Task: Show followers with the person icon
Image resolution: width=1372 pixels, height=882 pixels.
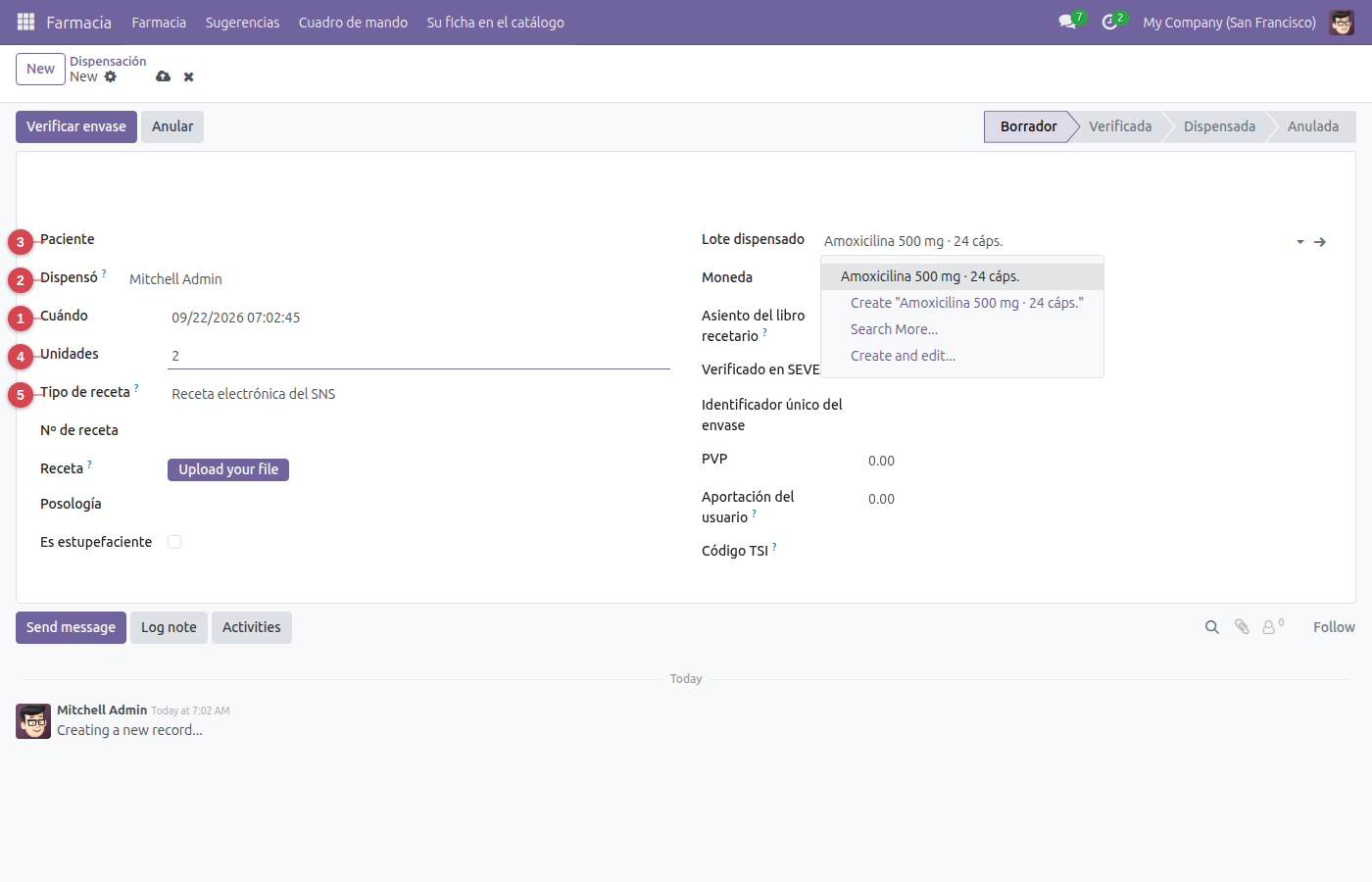Action: pyautogui.click(x=1269, y=627)
